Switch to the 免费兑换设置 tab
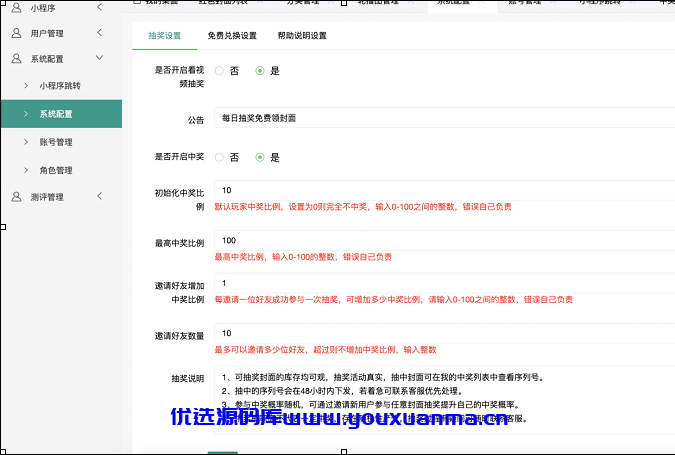The image size is (675, 455). click(x=232, y=36)
